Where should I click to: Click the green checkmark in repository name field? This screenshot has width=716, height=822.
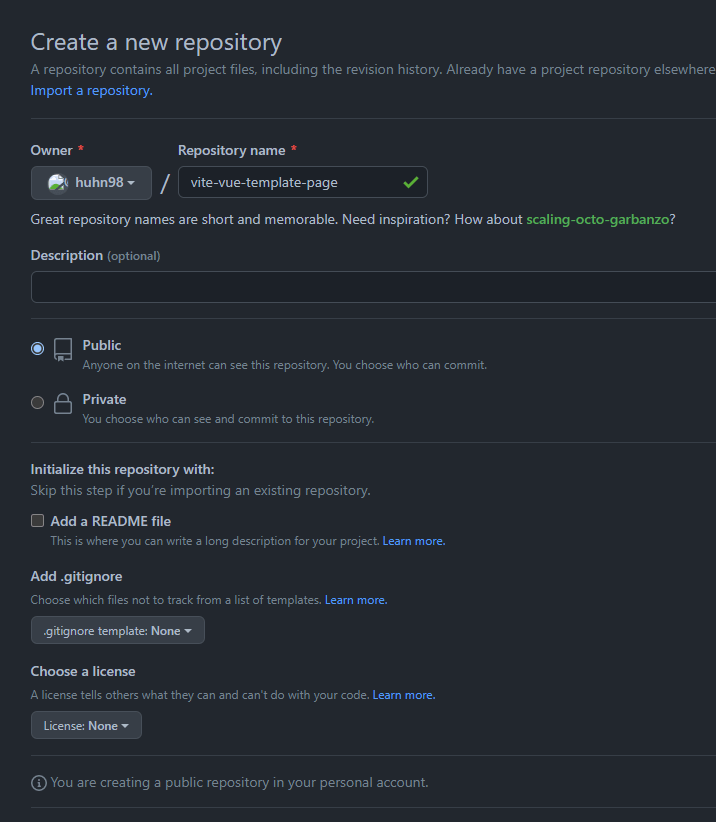(410, 183)
